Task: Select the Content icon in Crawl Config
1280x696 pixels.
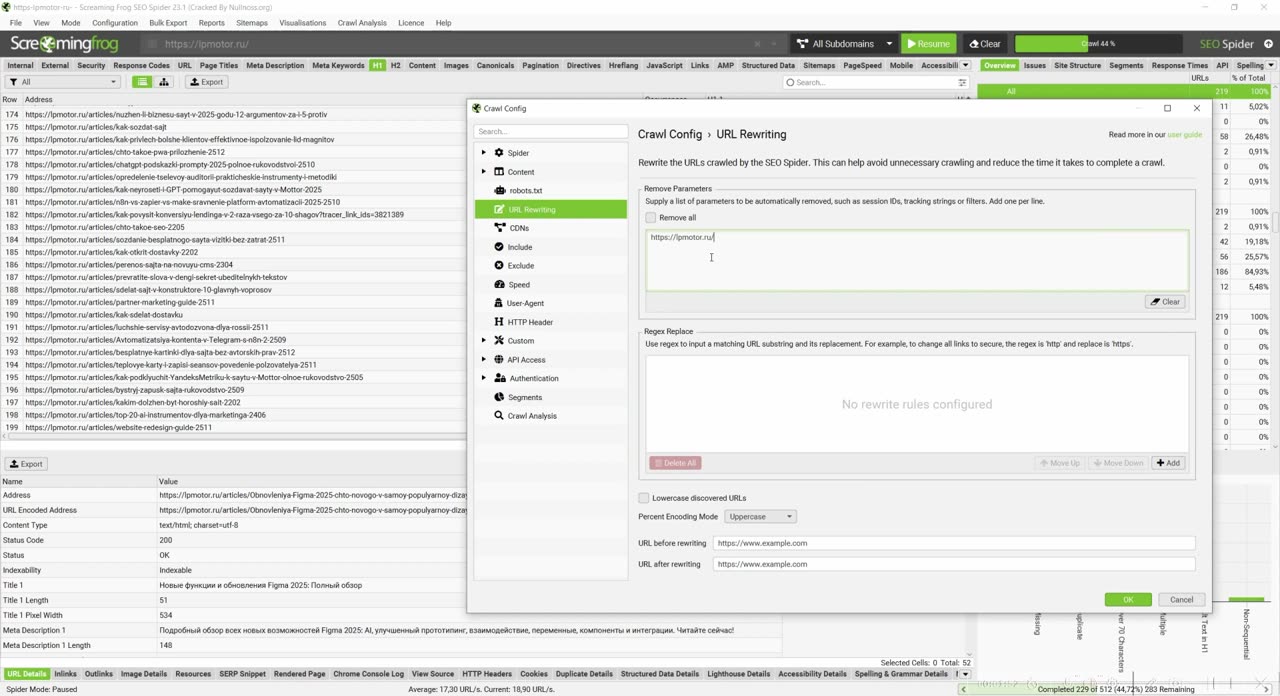Action: (x=499, y=172)
